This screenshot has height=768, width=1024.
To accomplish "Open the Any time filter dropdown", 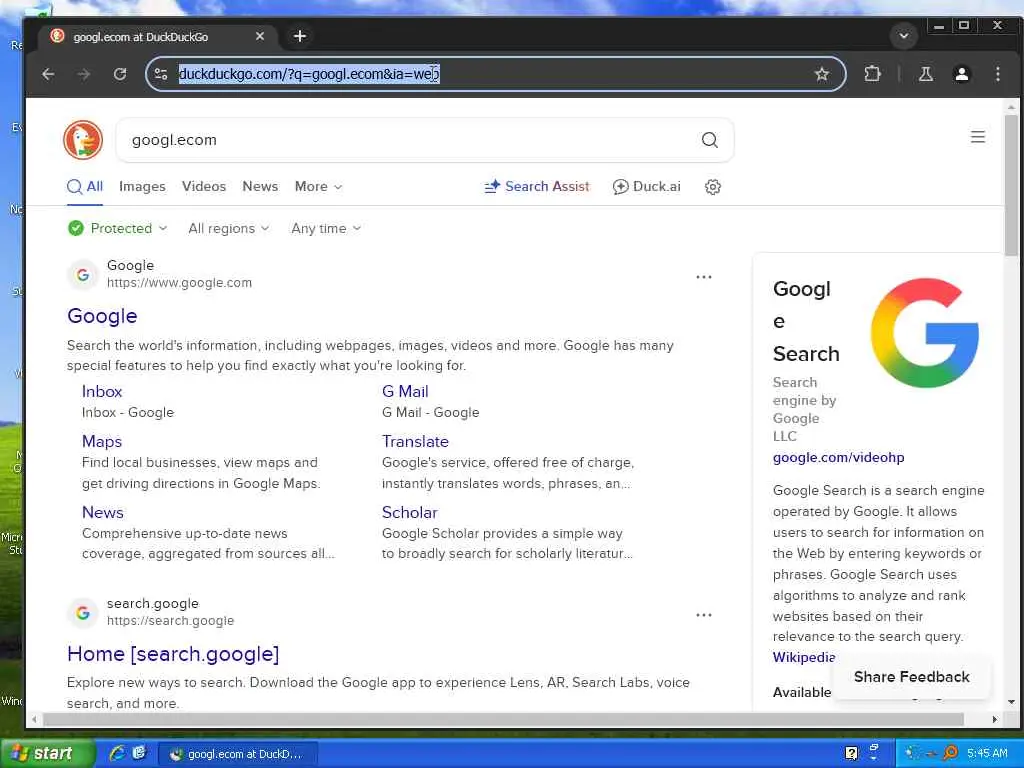I will click(x=326, y=229).
